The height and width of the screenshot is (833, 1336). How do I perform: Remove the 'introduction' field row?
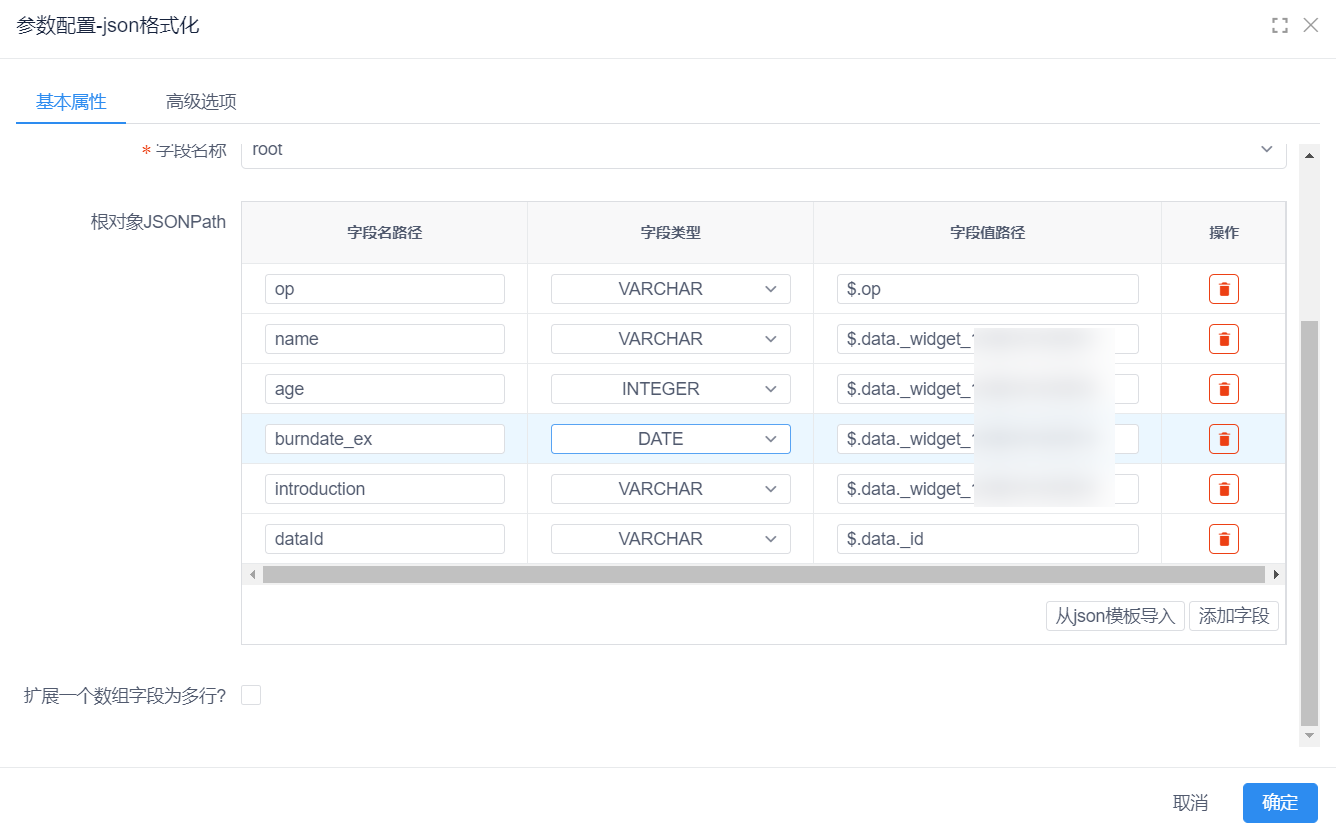[x=1223, y=489]
